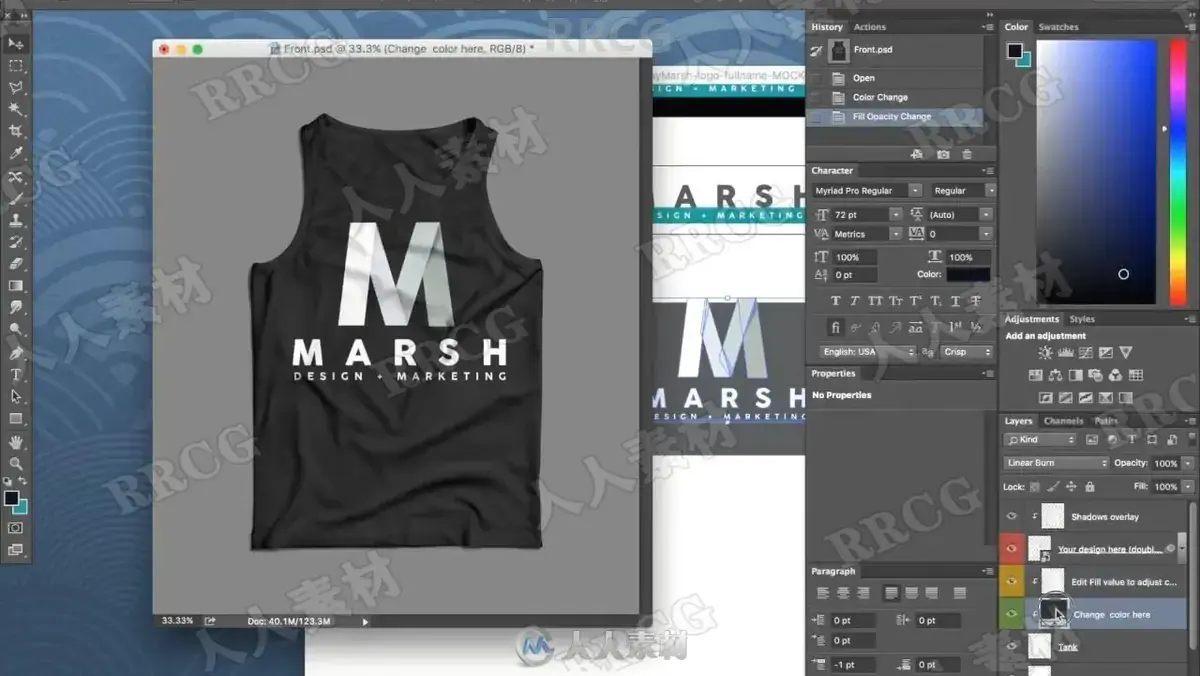Select the Move tool

click(x=15, y=44)
